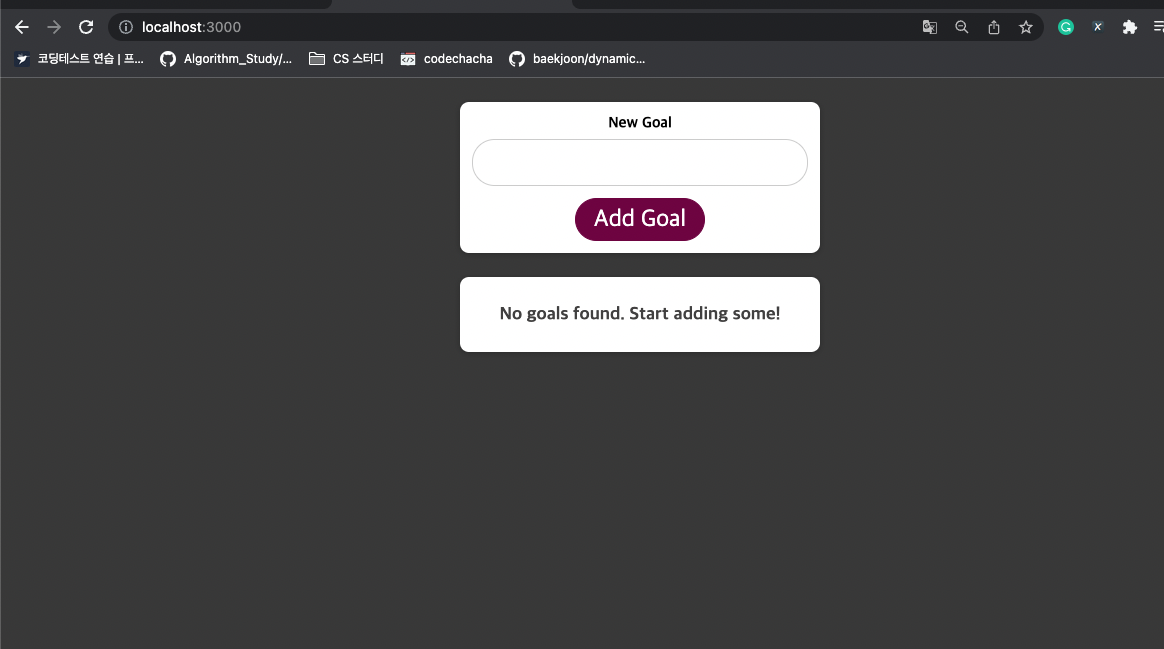Go back using the browser back arrow
The image size is (1164, 649).
(x=22, y=27)
